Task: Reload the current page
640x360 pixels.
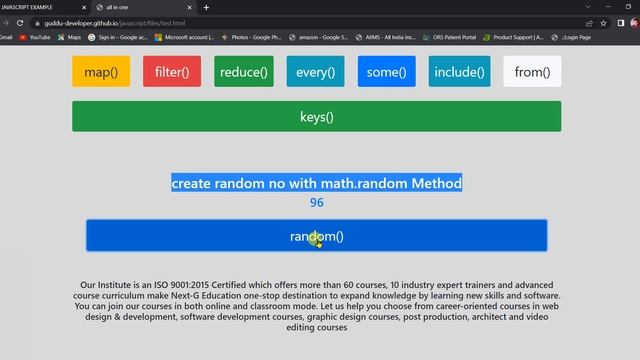Action: (20, 23)
